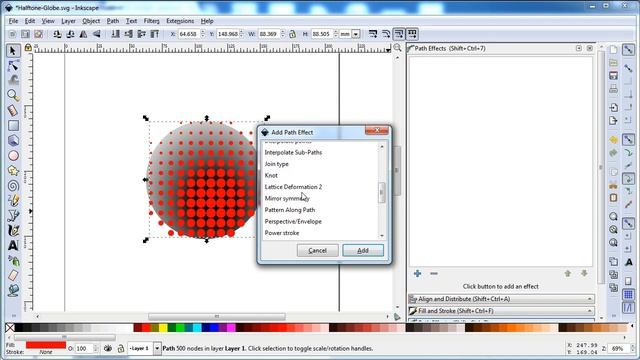The width and height of the screenshot is (640, 360).
Task: Click the width W input field
Action: pyautogui.click(x=269, y=34)
